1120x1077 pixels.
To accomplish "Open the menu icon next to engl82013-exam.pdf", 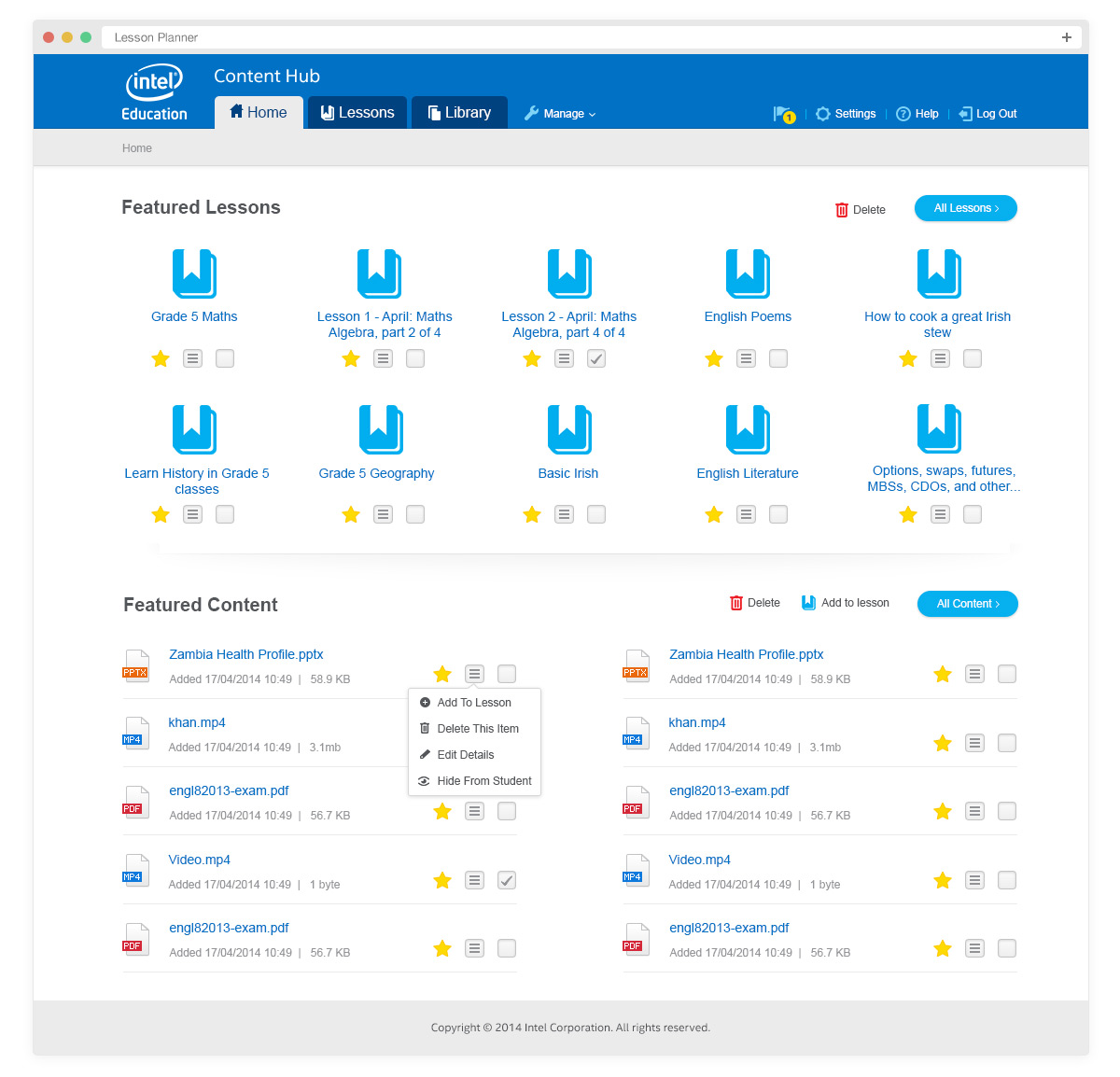I will 474,811.
